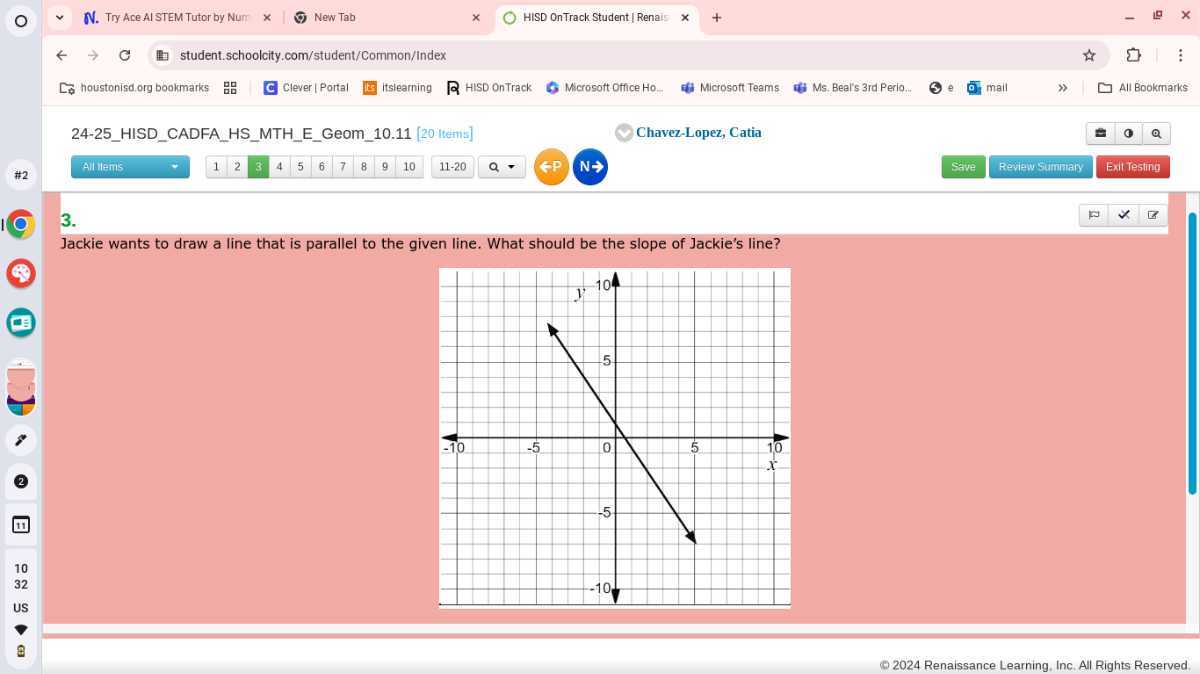Select question 5 in the item navigator
1200x674 pixels.
(x=300, y=166)
